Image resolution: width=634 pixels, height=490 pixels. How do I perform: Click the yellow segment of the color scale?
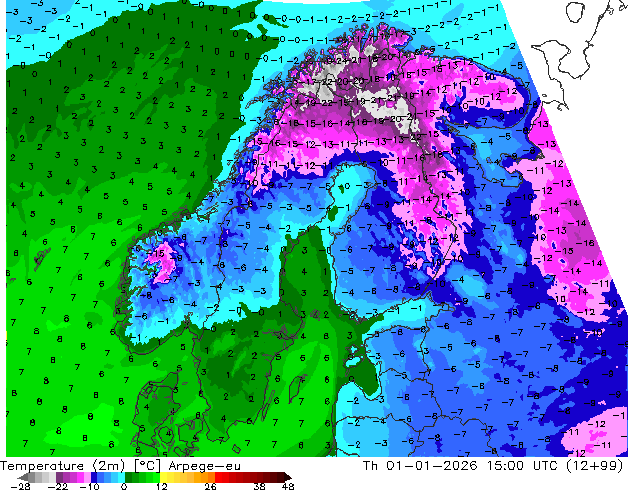[x=163, y=477]
